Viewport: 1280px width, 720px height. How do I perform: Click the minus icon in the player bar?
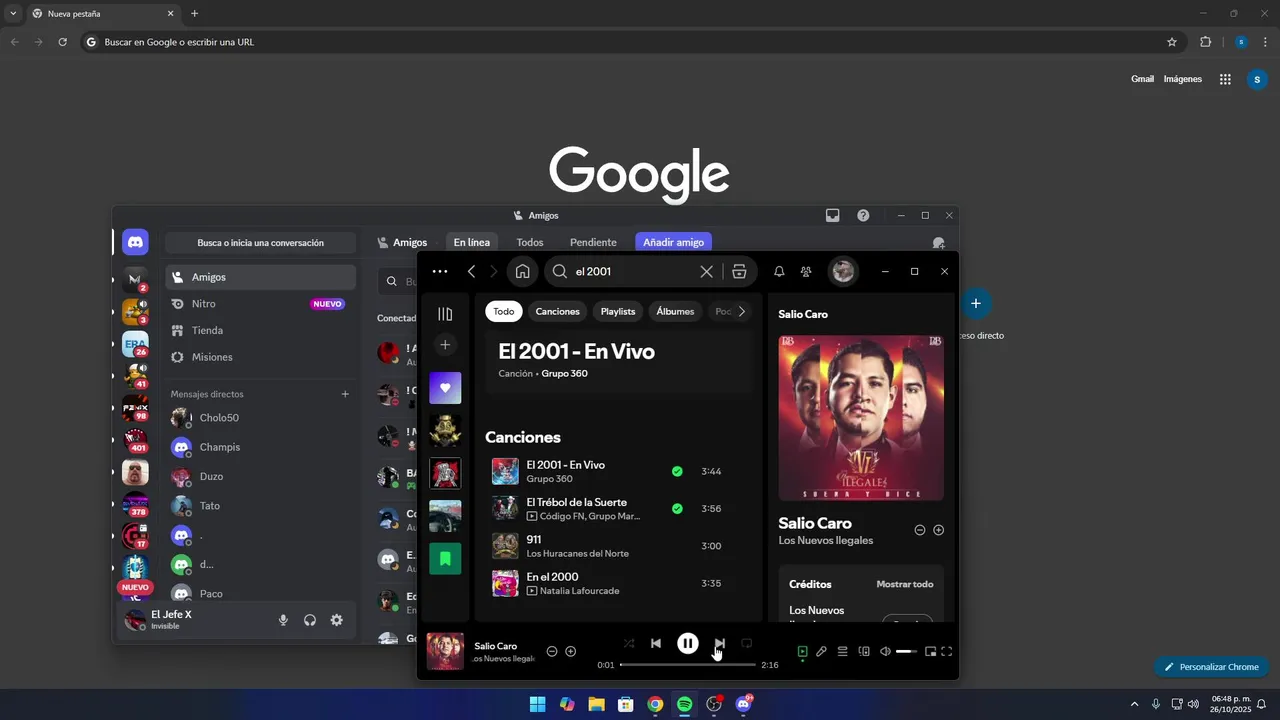[552, 652]
